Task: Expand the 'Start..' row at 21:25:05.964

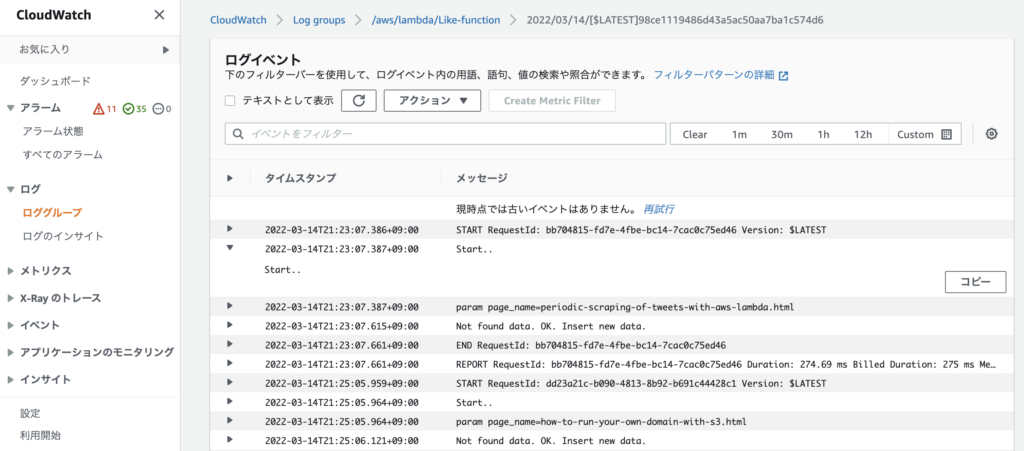Action: pos(230,401)
